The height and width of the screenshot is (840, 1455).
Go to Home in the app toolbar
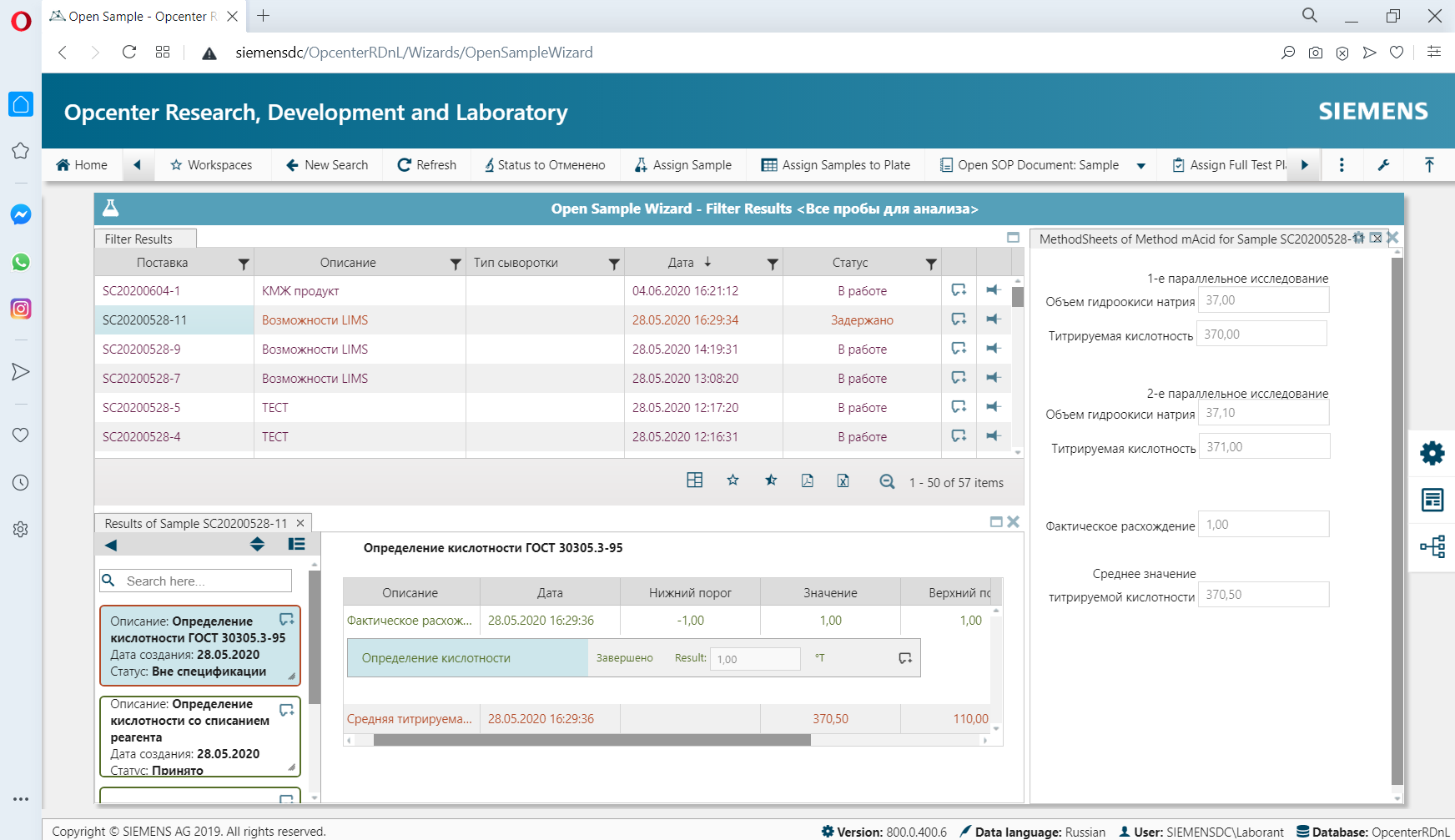coord(82,165)
